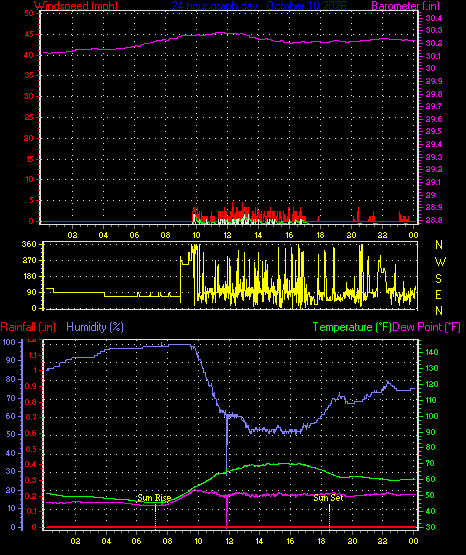Click hour 10 below the humidity chart

pos(198,541)
